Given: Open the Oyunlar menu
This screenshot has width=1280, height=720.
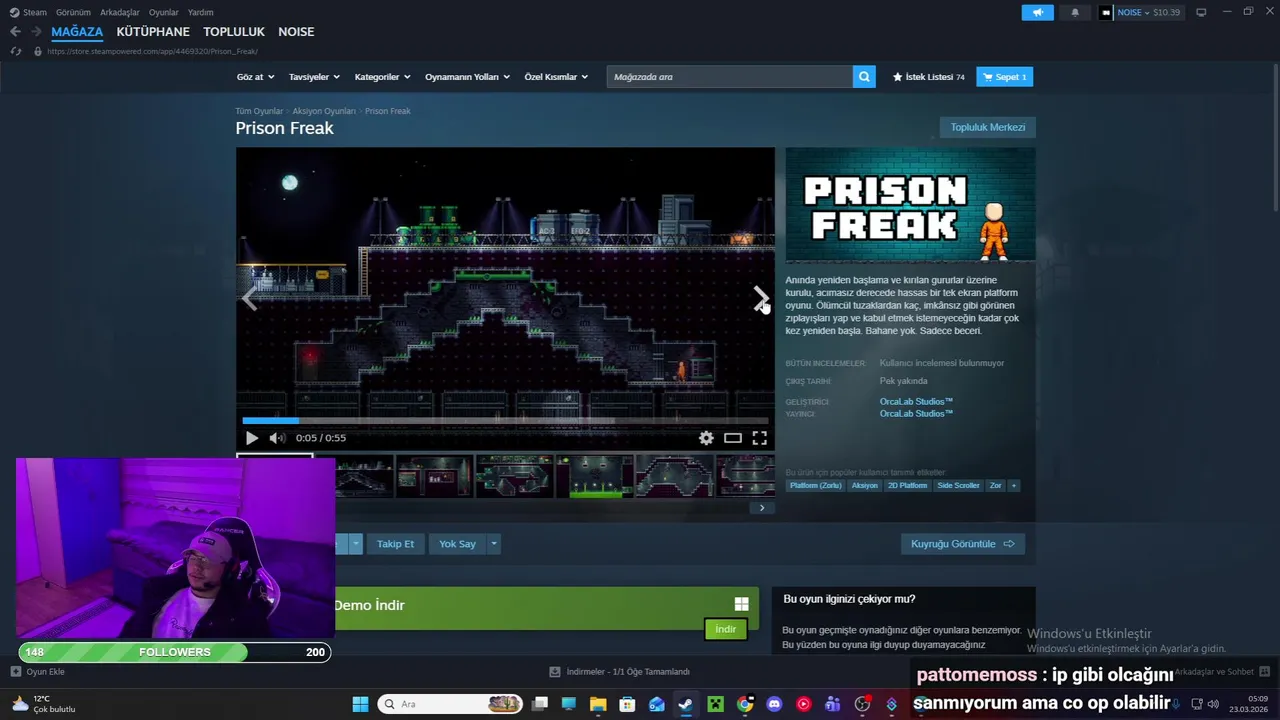Looking at the screenshot, I should pyautogui.click(x=164, y=12).
